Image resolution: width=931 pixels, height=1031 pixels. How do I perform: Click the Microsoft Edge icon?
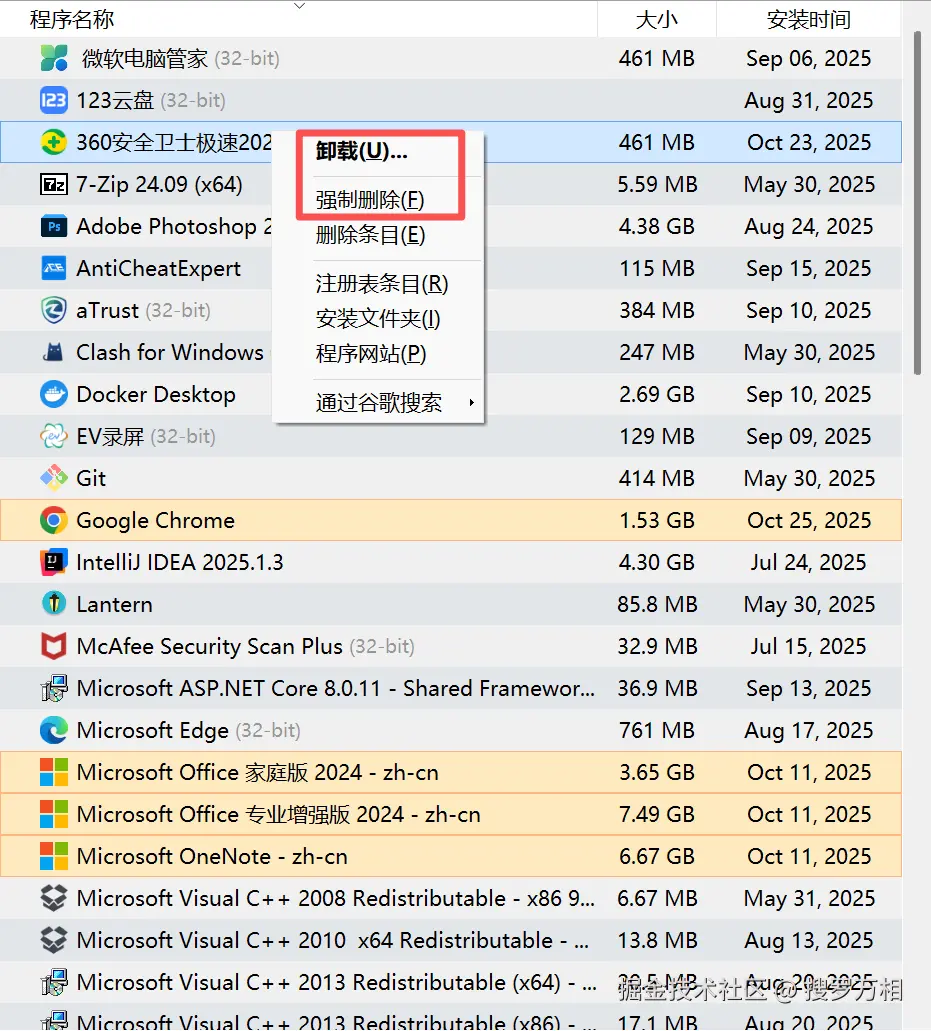[53, 730]
